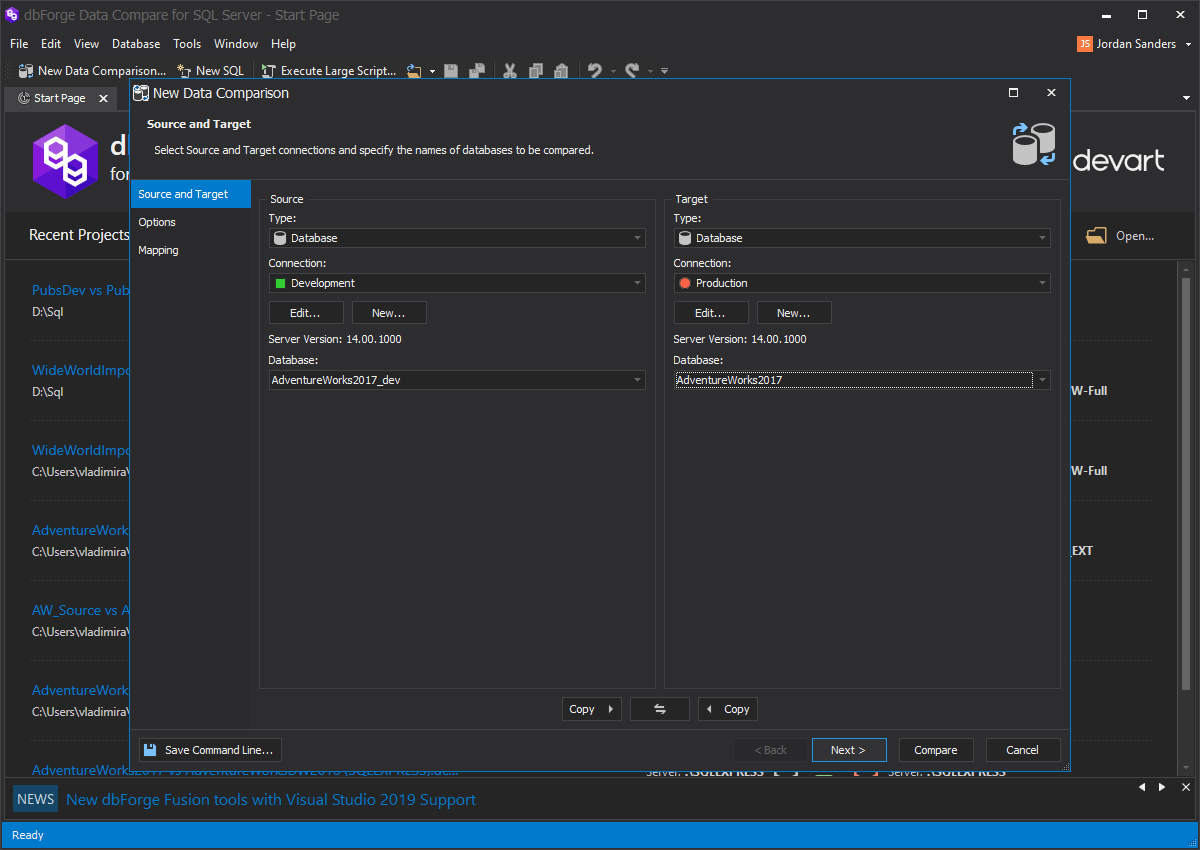Click Execute Large Script in the toolbar

click(329, 71)
